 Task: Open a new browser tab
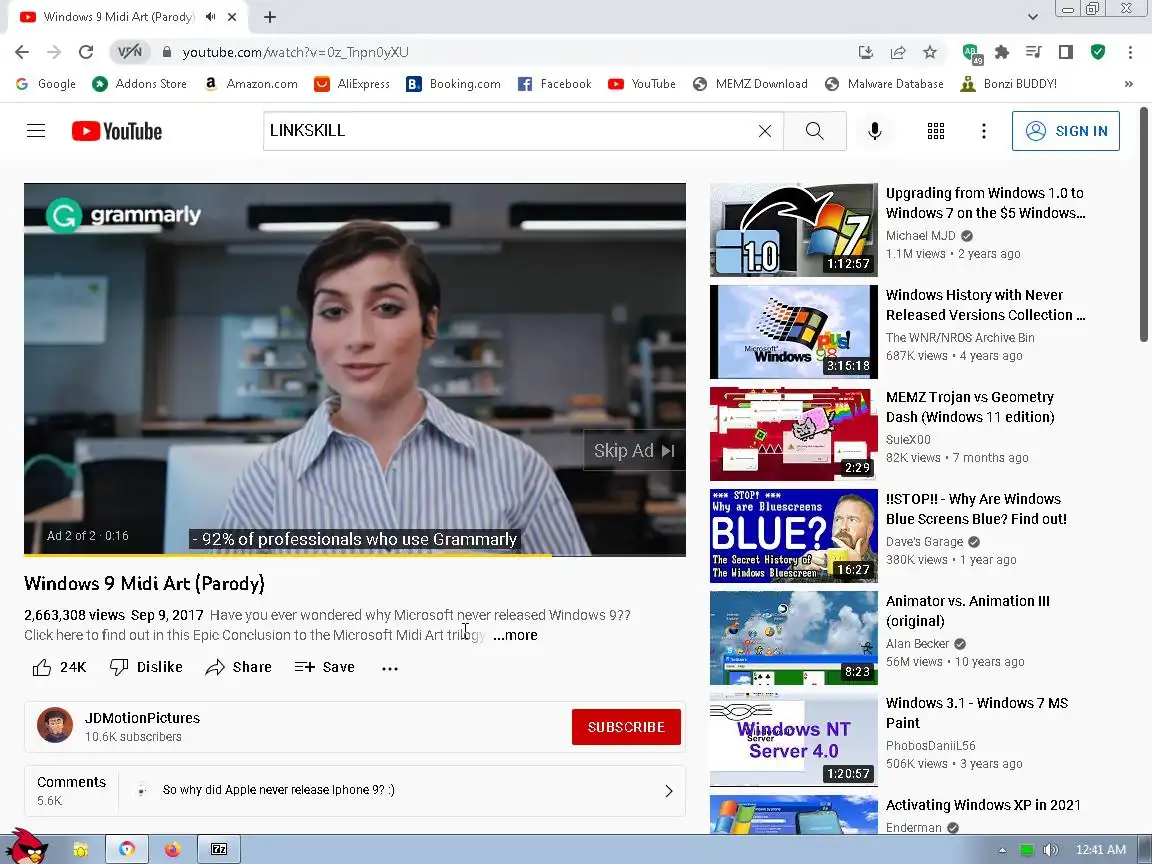click(270, 17)
